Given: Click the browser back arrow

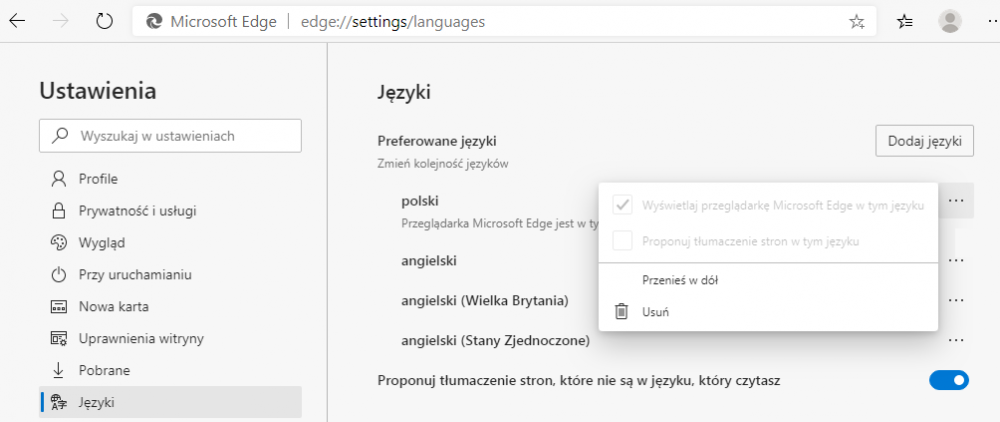Looking at the screenshot, I should click(18, 21).
